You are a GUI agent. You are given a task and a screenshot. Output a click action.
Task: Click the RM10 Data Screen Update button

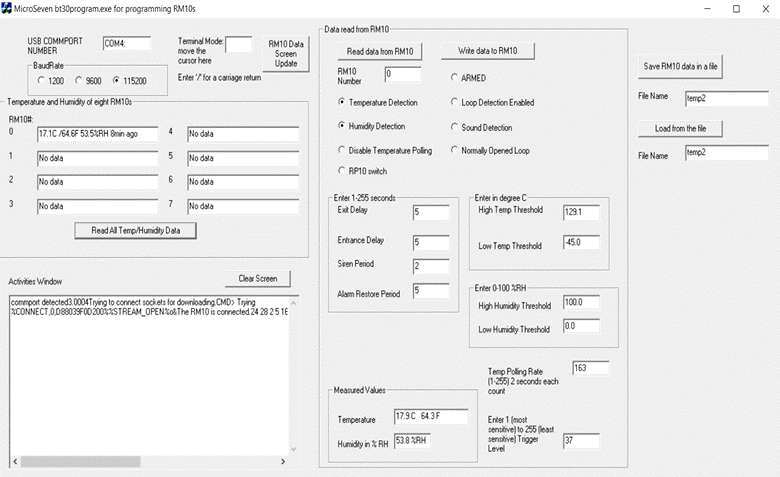point(286,54)
